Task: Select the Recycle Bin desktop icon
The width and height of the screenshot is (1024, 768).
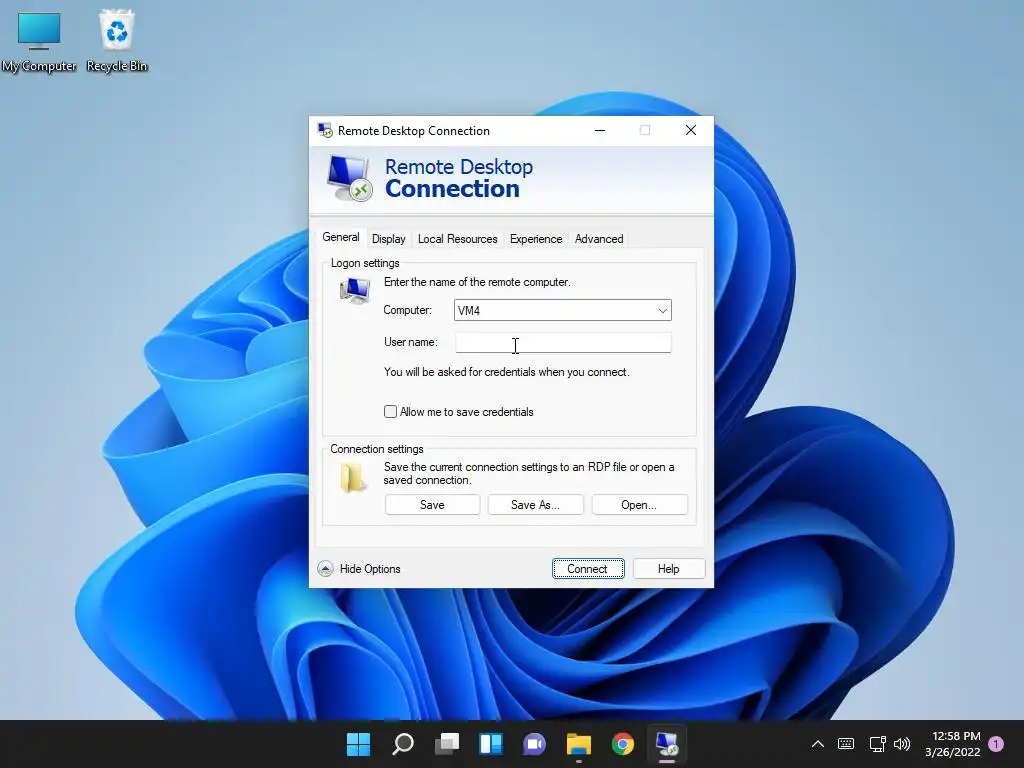Action: [x=116, y=41]
